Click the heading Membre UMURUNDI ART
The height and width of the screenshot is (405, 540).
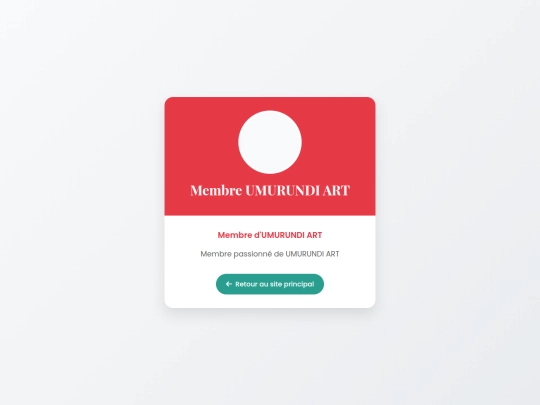coord(270,190)
